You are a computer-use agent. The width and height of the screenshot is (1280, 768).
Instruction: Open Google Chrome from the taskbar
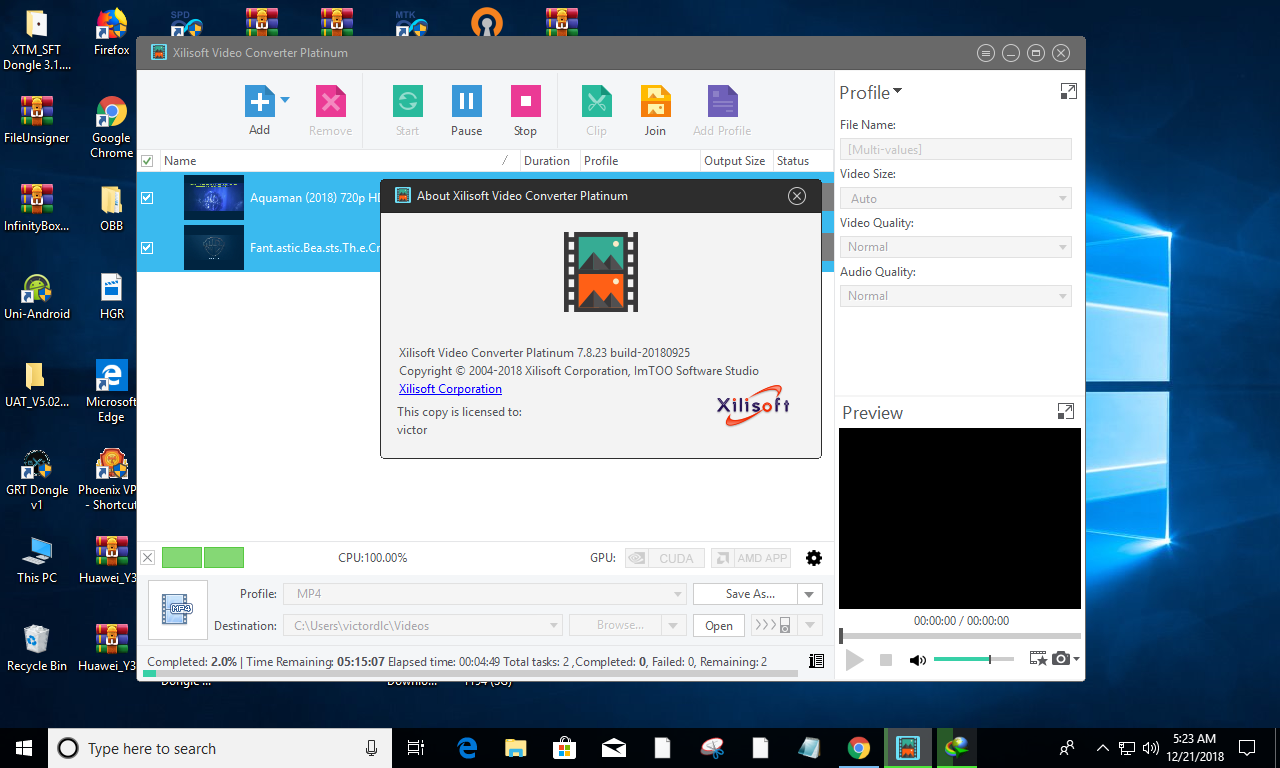[x=858, y=748]
